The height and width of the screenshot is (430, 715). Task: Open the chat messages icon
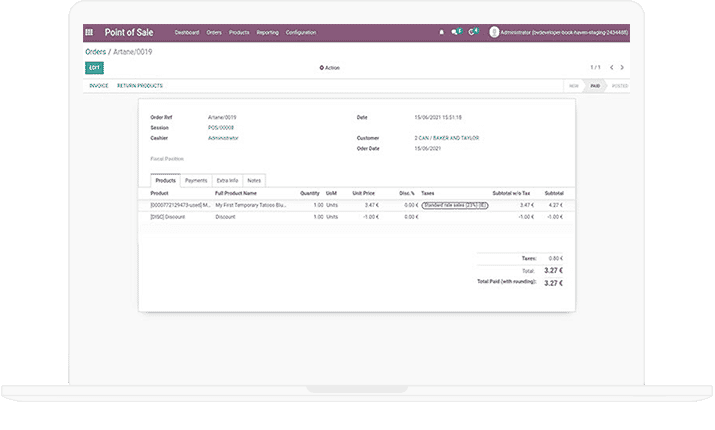(x=456, y=32)
